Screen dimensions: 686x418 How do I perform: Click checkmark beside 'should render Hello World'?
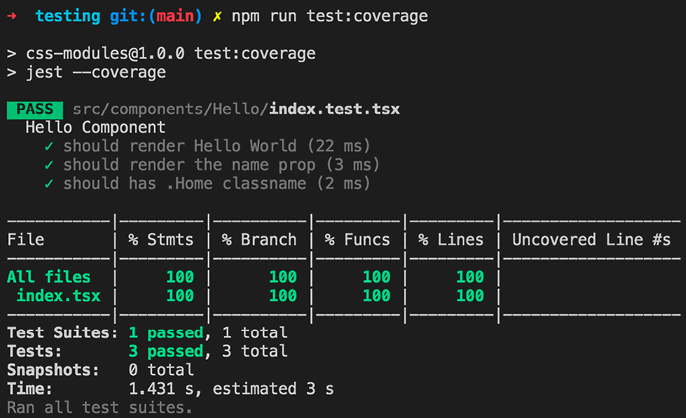[x=49, y=147]
